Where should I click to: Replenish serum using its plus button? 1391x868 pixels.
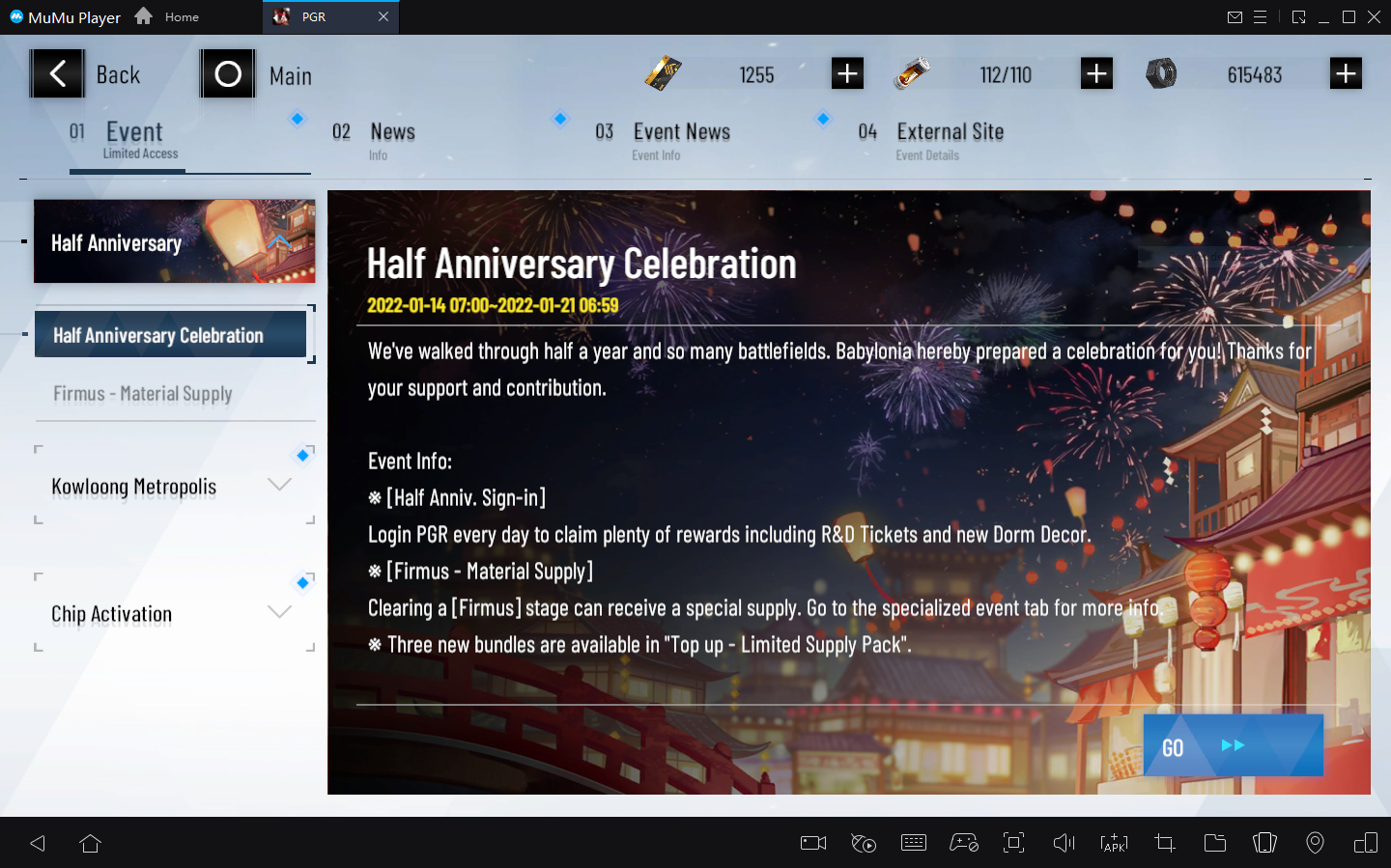[1096, 73]
